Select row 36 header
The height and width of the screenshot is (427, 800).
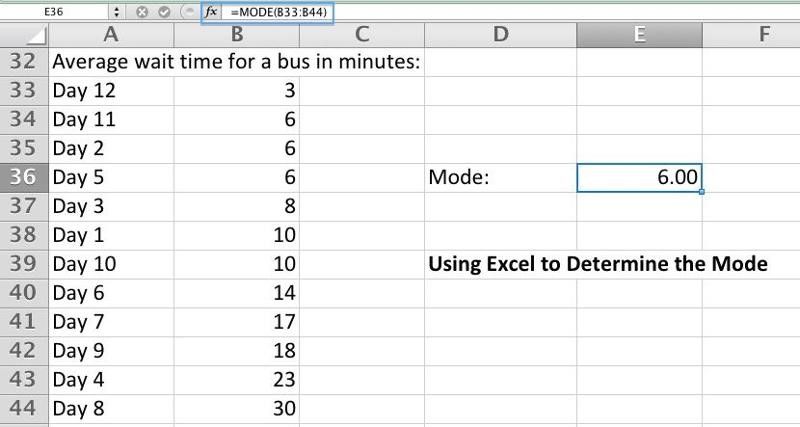(x=22, y=178)
